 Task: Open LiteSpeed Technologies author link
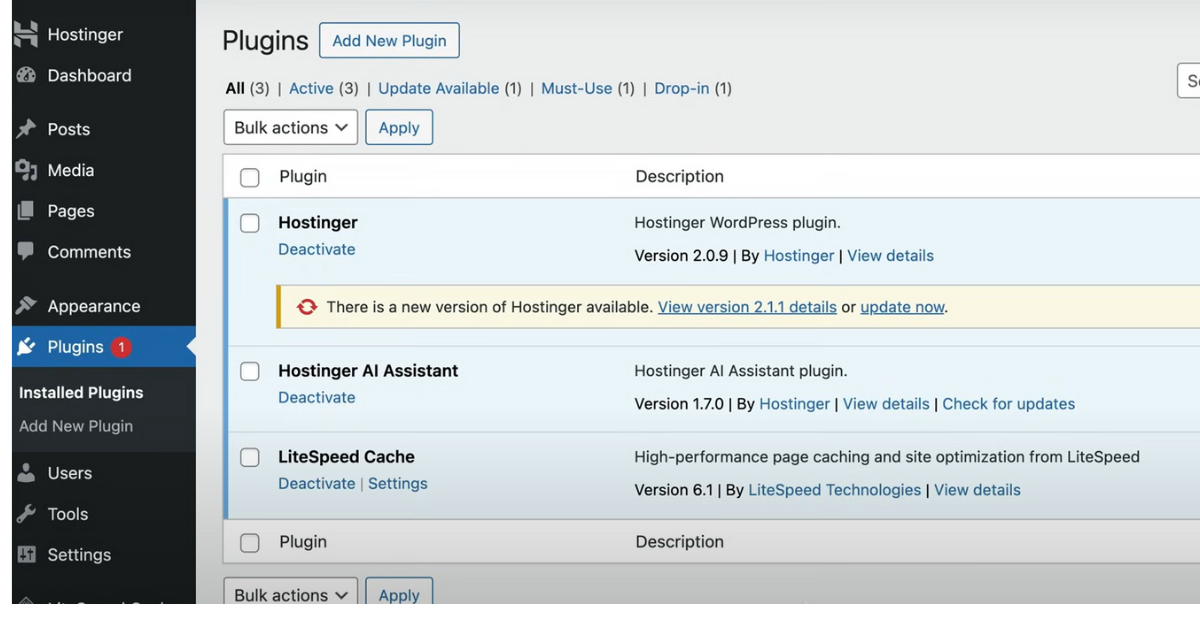coord(834,490)
